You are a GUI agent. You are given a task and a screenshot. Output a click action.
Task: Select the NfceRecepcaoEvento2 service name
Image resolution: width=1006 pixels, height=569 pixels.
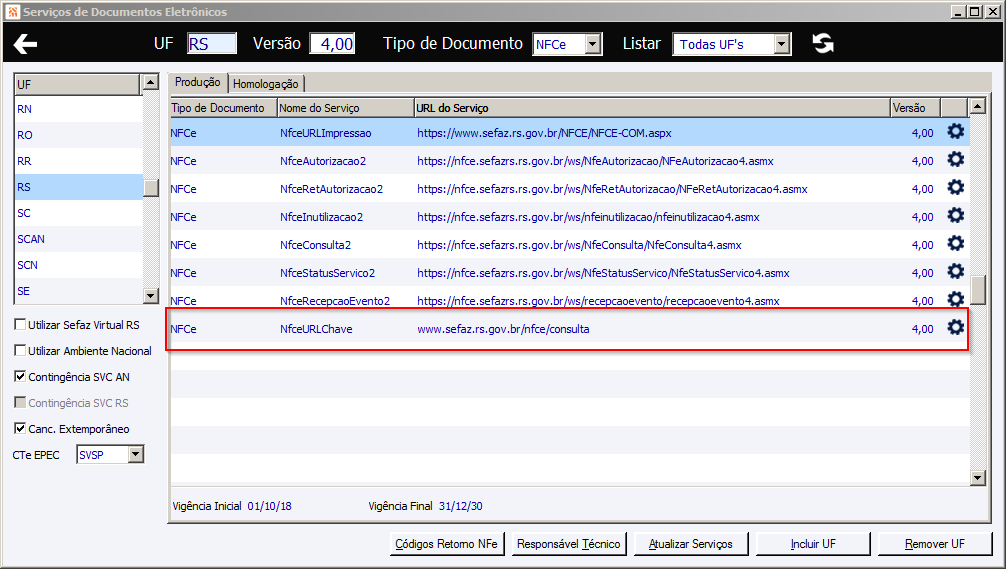click(x=335, y=301)
